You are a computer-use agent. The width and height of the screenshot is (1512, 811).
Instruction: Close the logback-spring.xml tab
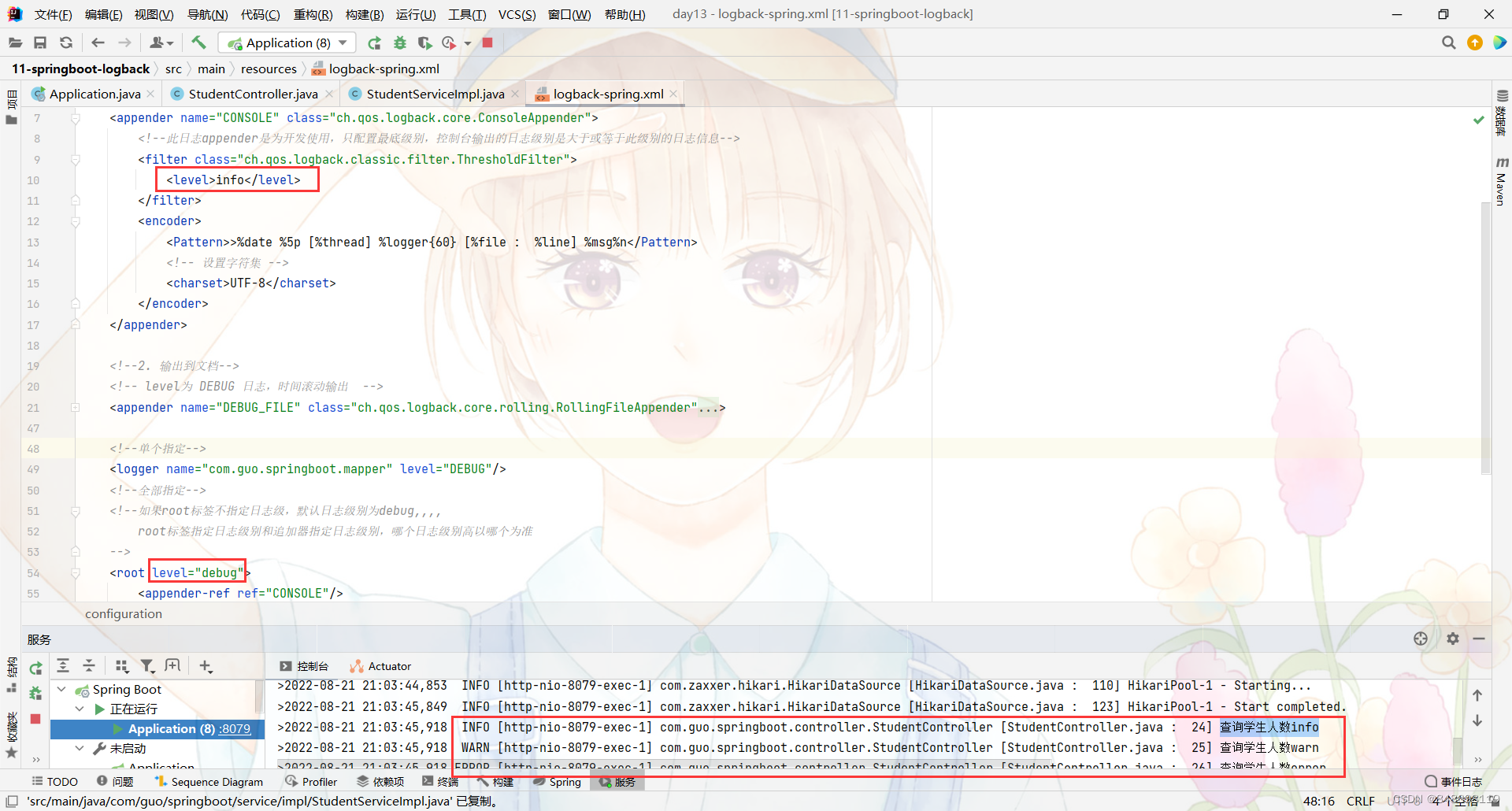(x=674, y=94)
